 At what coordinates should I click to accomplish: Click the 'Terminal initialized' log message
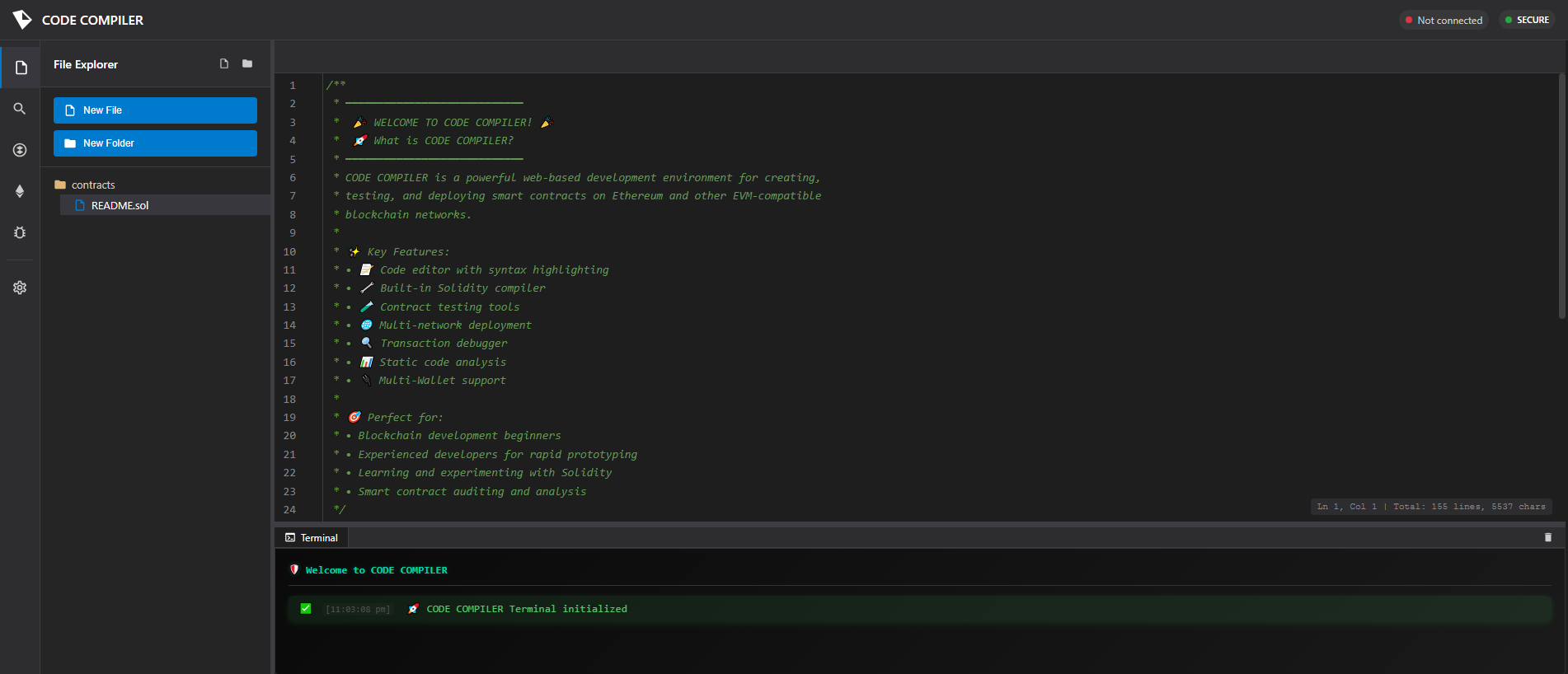527,609
